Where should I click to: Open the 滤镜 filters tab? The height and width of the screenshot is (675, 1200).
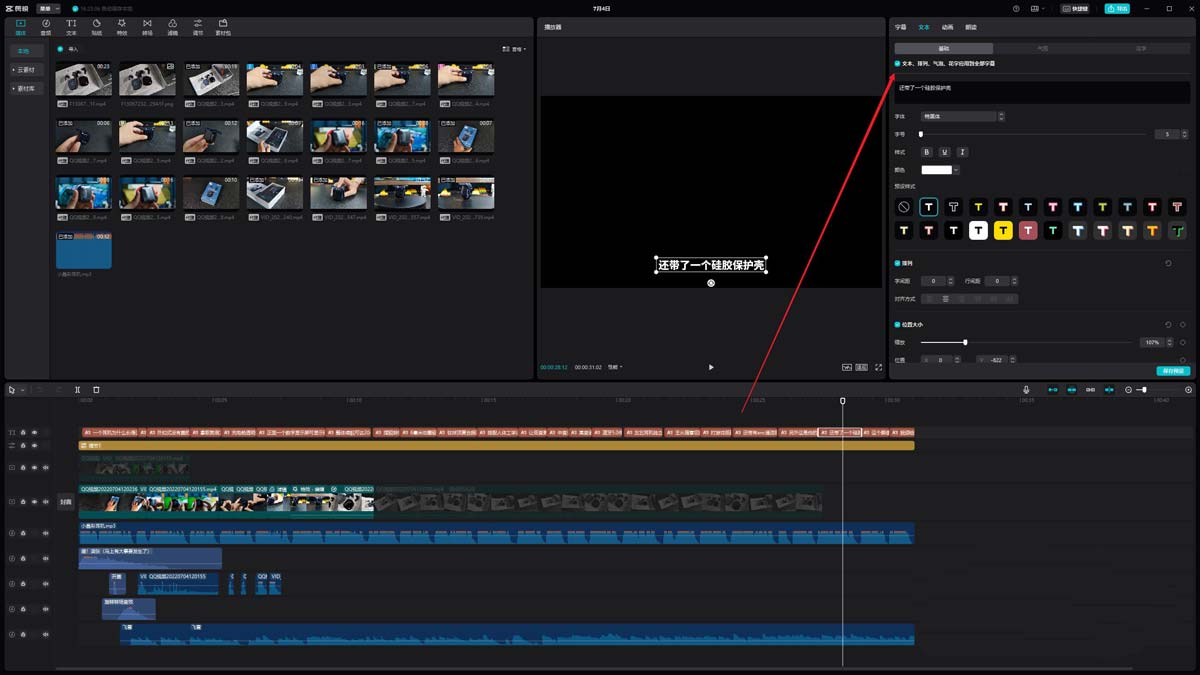point(172,26)
